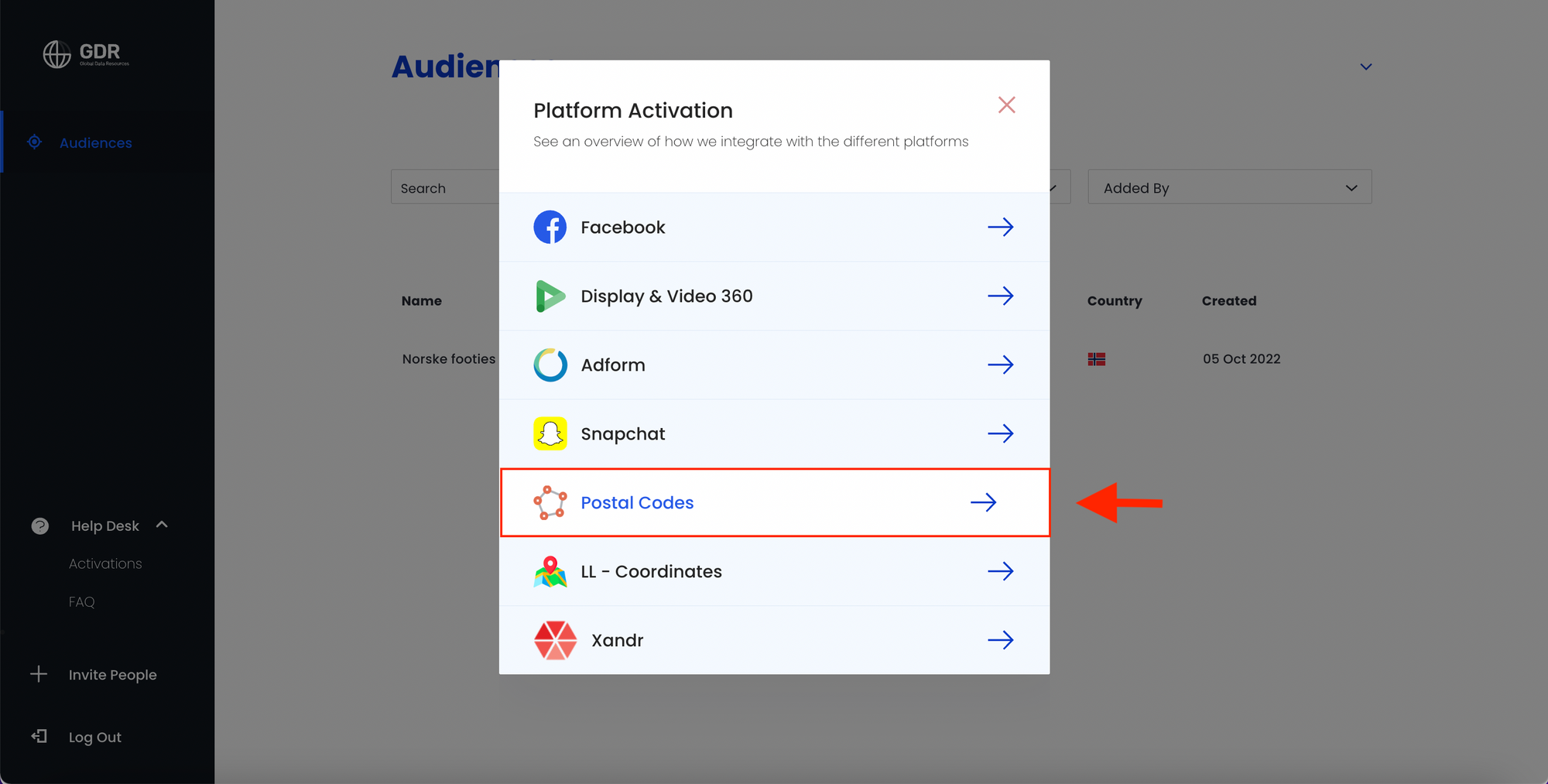This screenshot has width=1548, height=784.
Task: Click the arrow on Display & Video 360 row
Action: point(1000,296)
